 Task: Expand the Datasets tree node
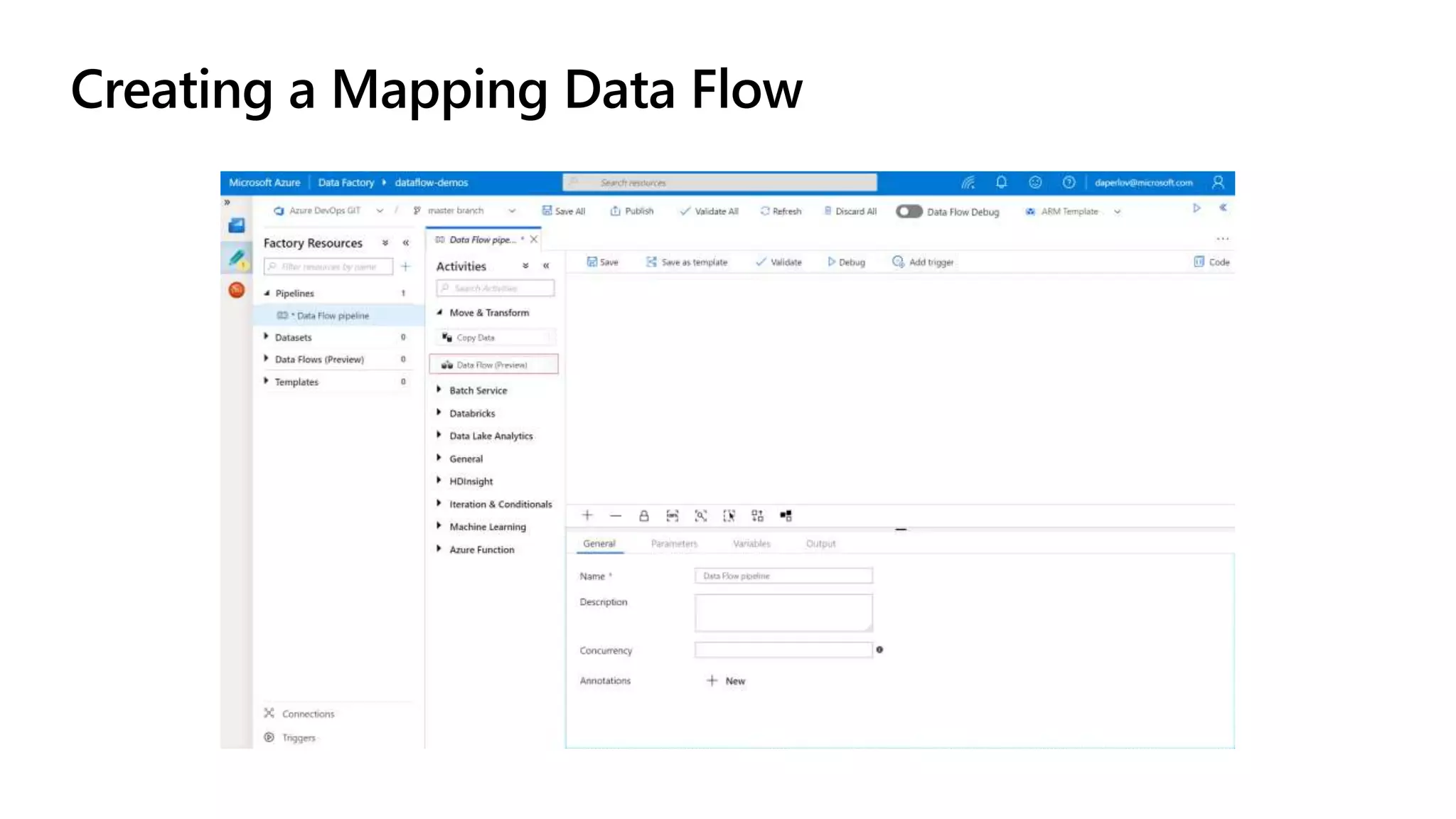(266, 337)
